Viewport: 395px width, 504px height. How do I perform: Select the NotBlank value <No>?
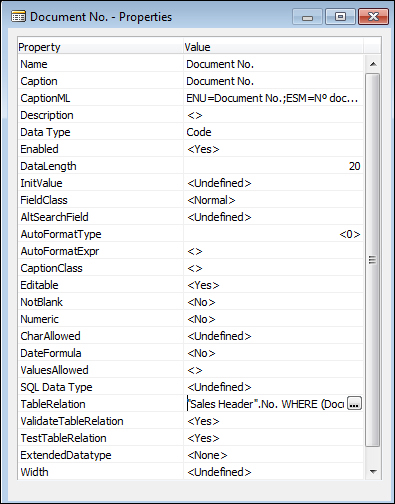(201, 302)
